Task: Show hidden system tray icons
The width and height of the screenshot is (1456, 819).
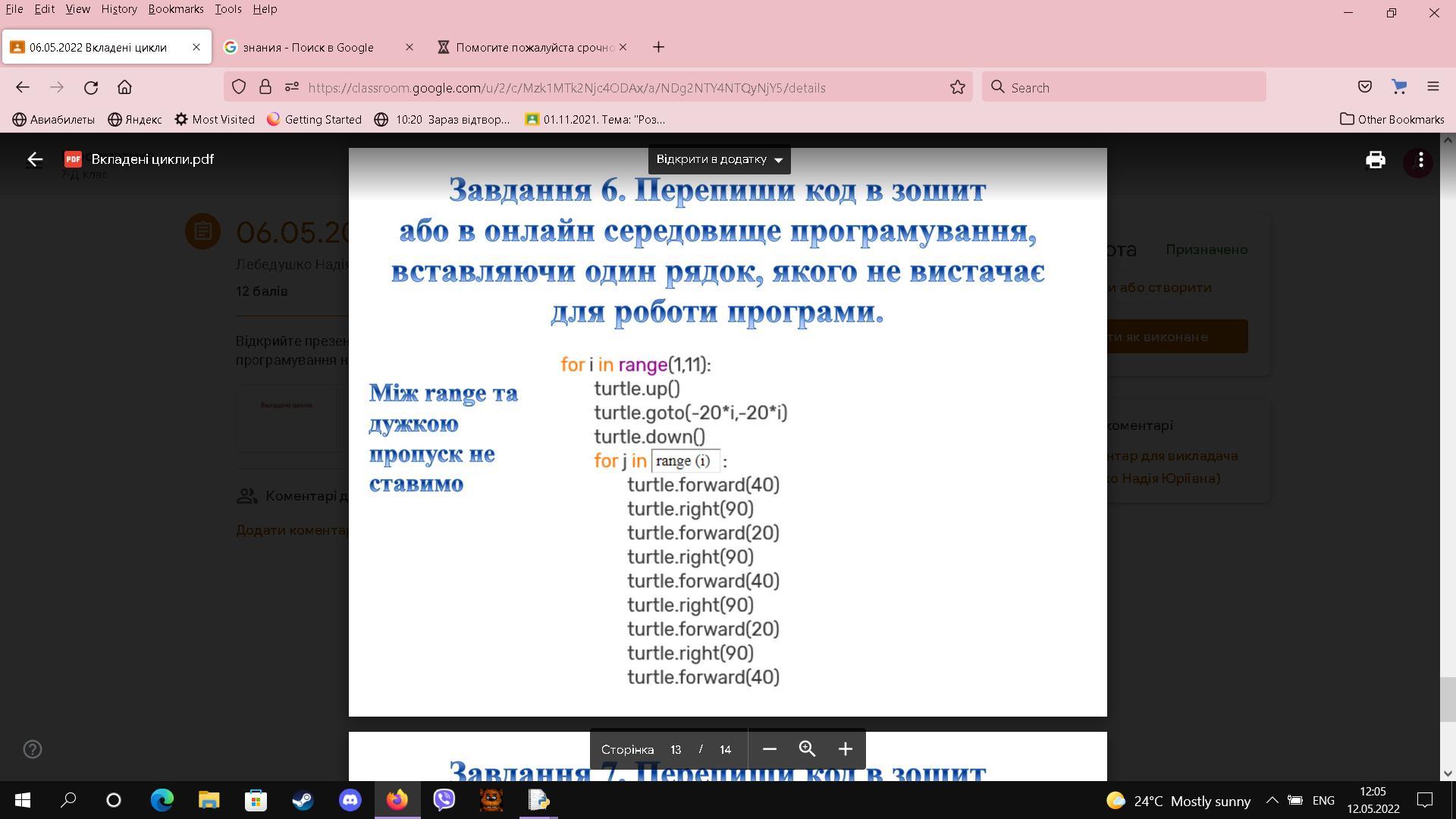Action: (x=1272, y=800)
